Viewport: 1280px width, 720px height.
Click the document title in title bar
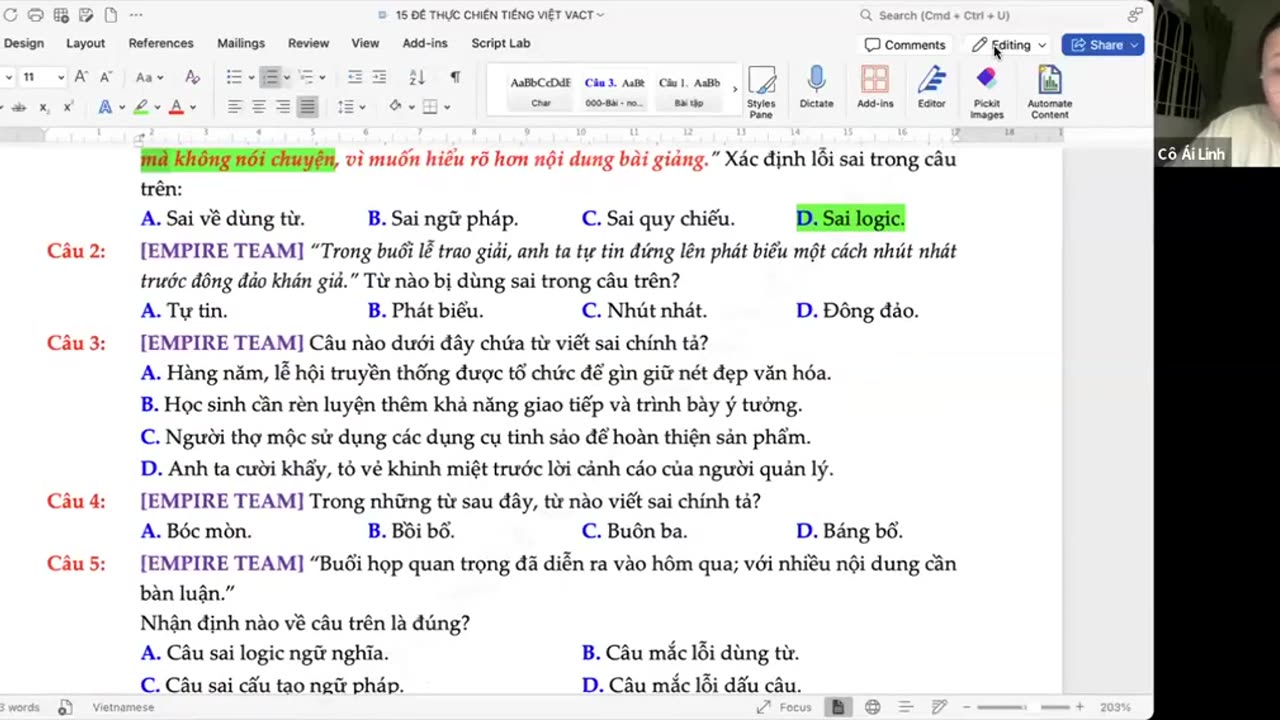coord(496,15)
